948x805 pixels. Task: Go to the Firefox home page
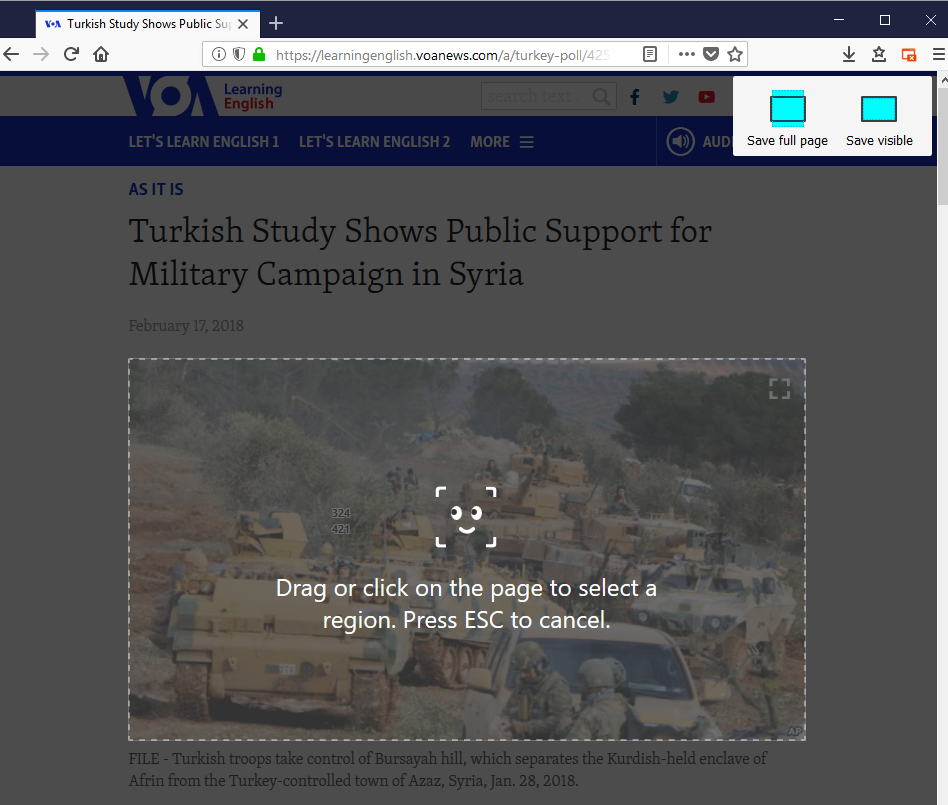click(x=101, y=54)
